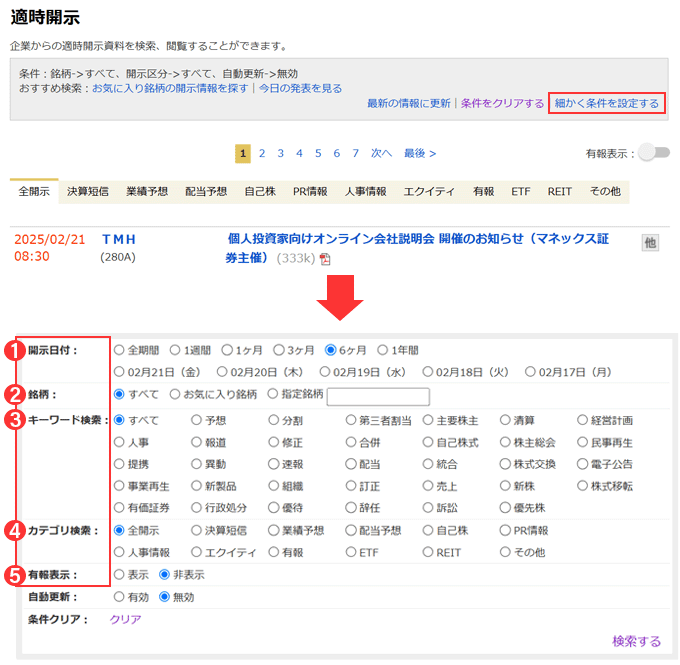
Task: Open the PDF icon of TMH disclosure
Action: pos(325,259)
